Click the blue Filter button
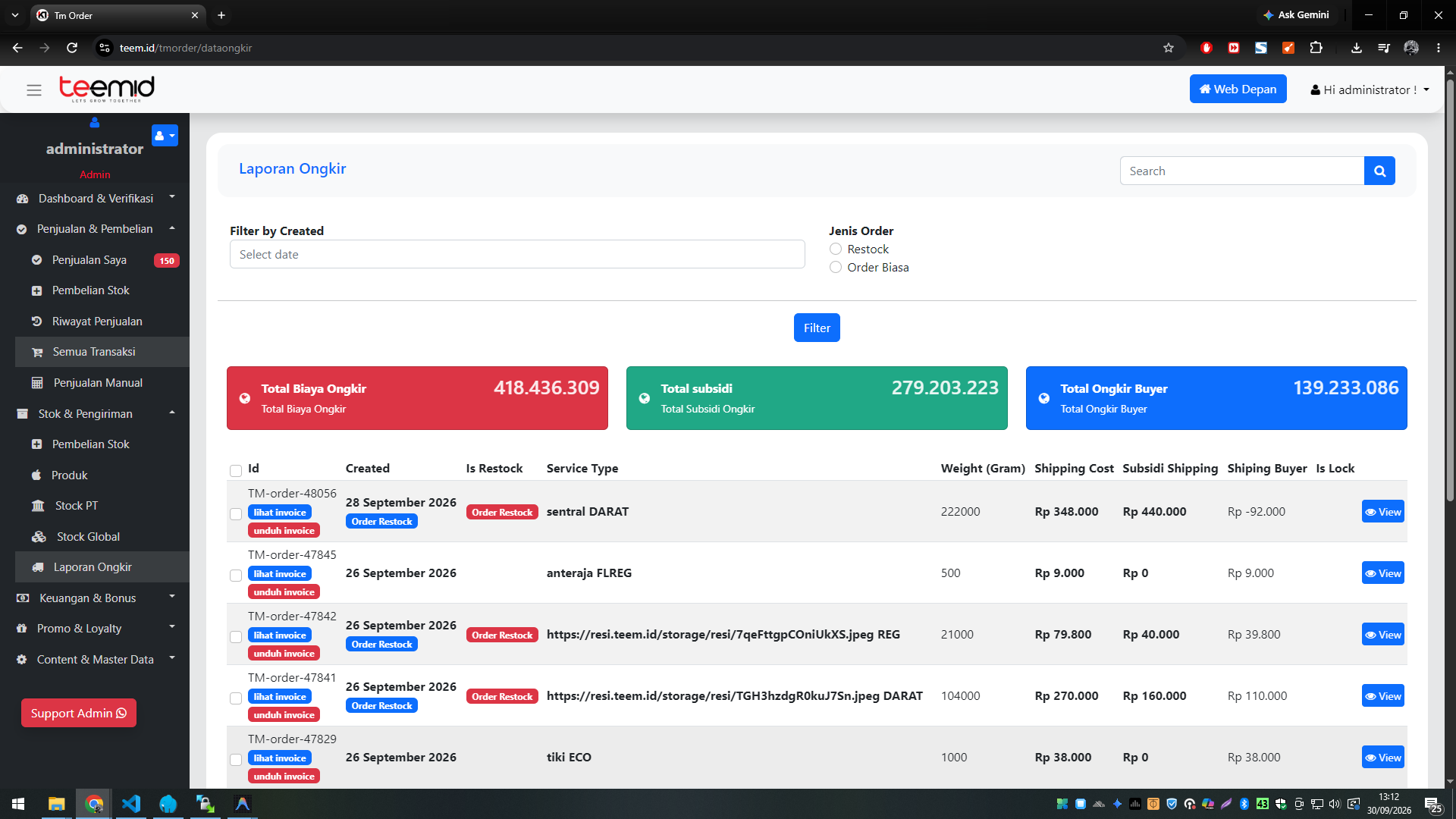This screenshot has width=1456, height=819. [817, 328]
